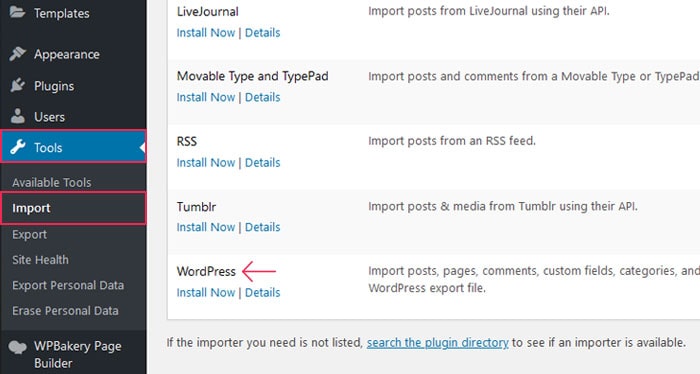Click the WordPress export file description text
This screenshot has width=700, height=374.
click(x=534, y=279)
